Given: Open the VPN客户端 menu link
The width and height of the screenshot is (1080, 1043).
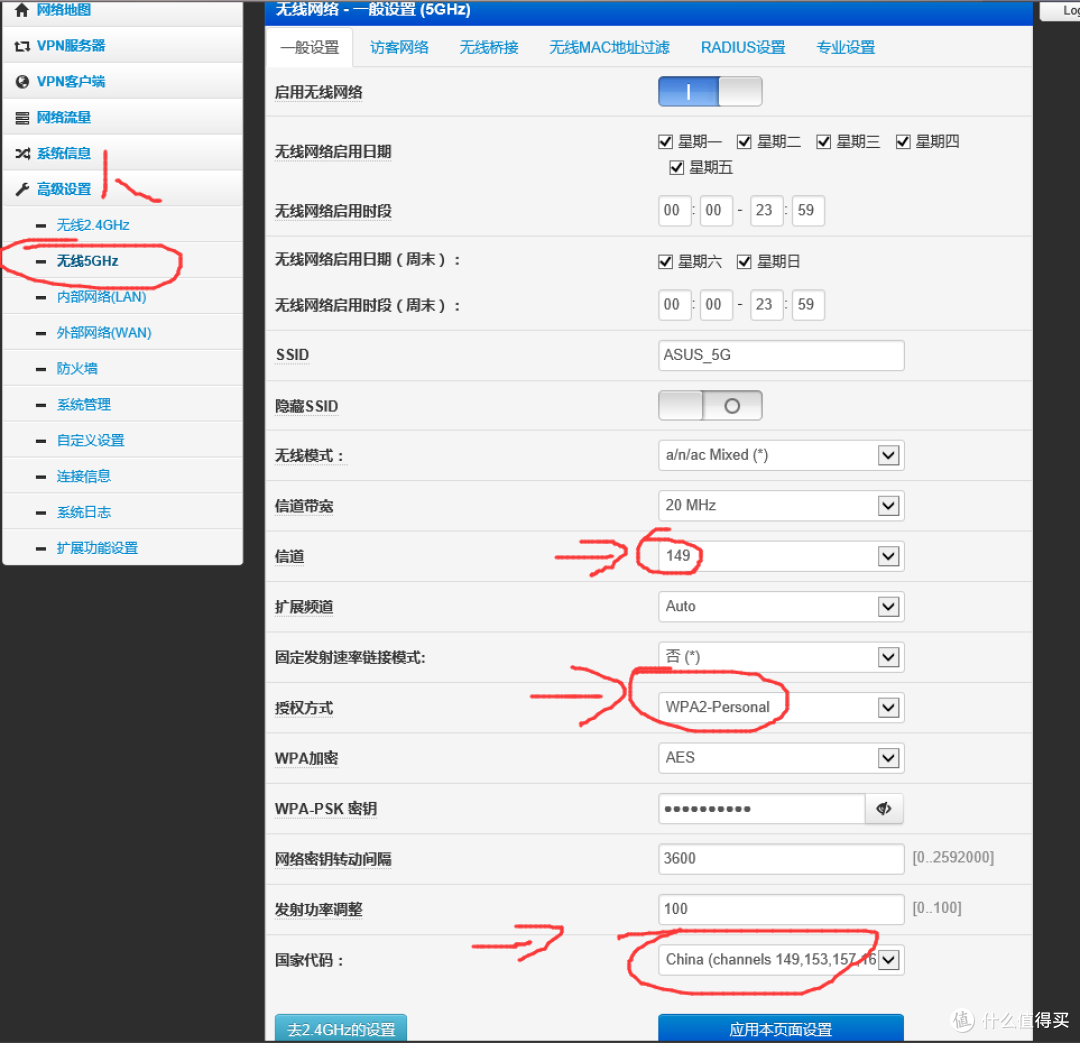Looking at the screenshot, I should click(71, 81).
